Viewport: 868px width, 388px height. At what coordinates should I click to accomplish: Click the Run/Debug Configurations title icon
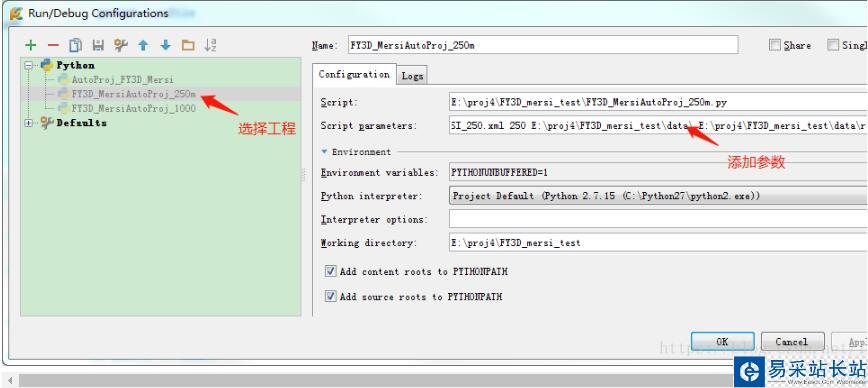point(17,13)
